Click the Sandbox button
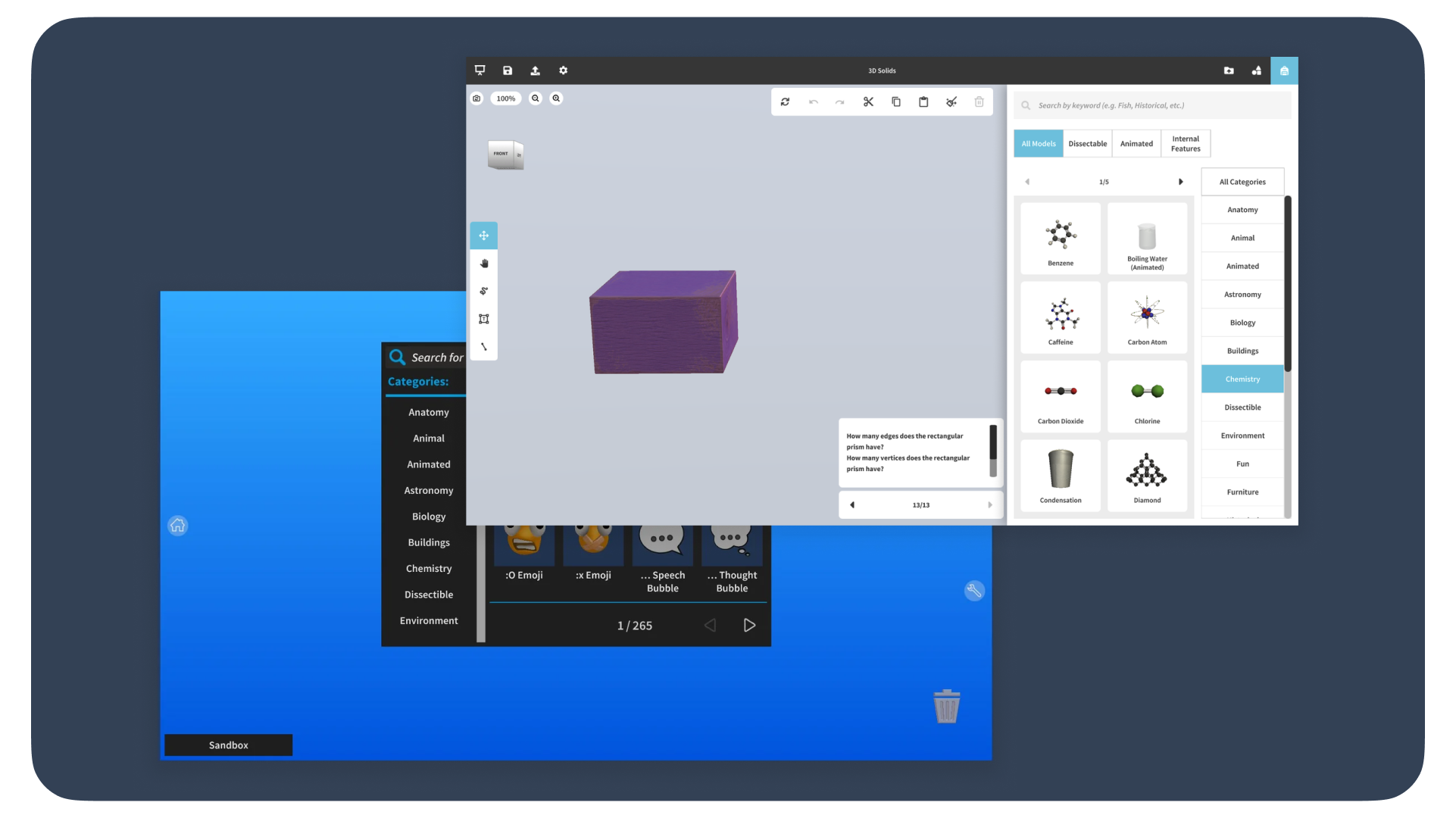Screen dimensions: 1456x818 [x=228, y=745]
